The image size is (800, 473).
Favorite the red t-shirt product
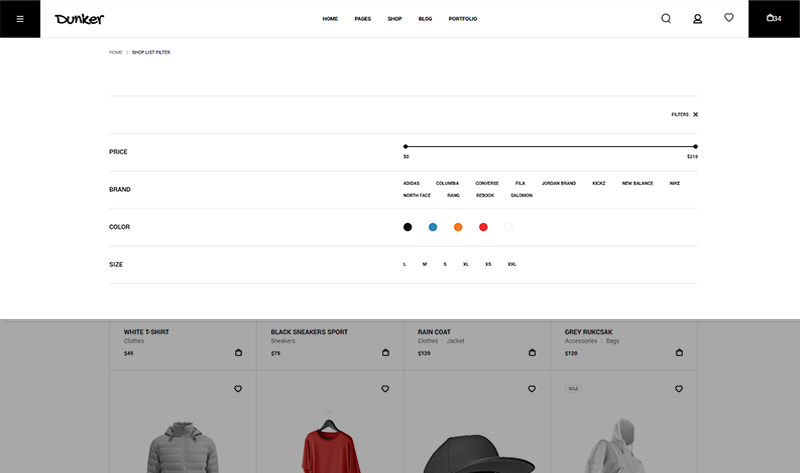[x=385, y=389]
